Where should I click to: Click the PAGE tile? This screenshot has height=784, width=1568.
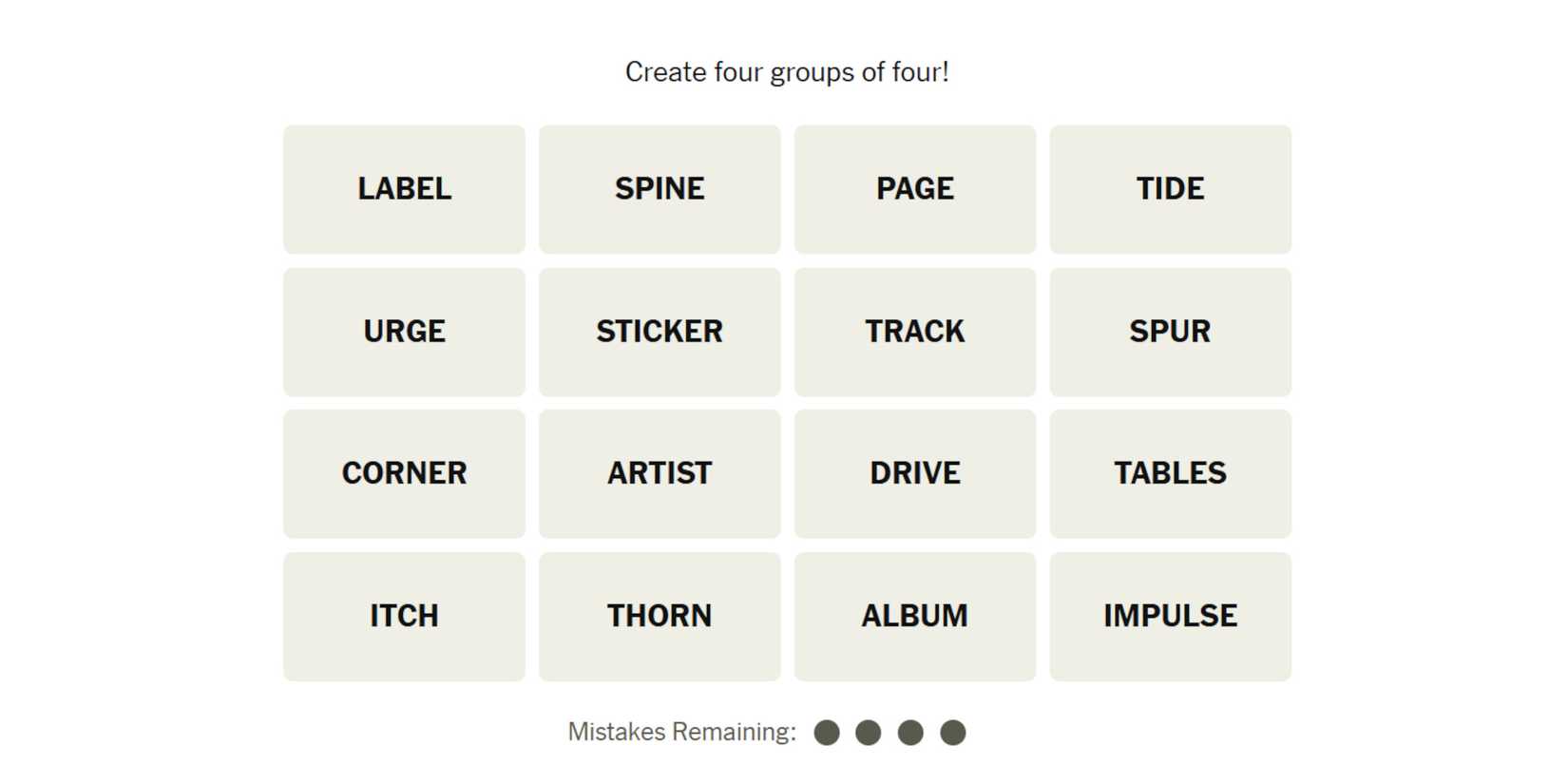[914, 189]
